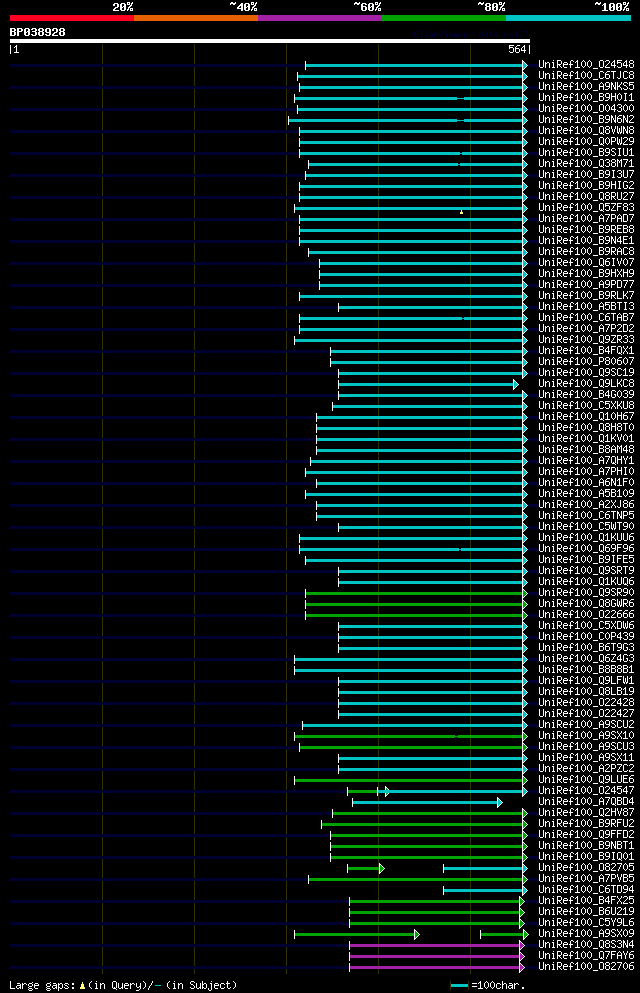The width and height of the screenshot is (640, 993).
Task: Select label UniRef100_Q7FAY6
Action: click(x=586, y=956)
